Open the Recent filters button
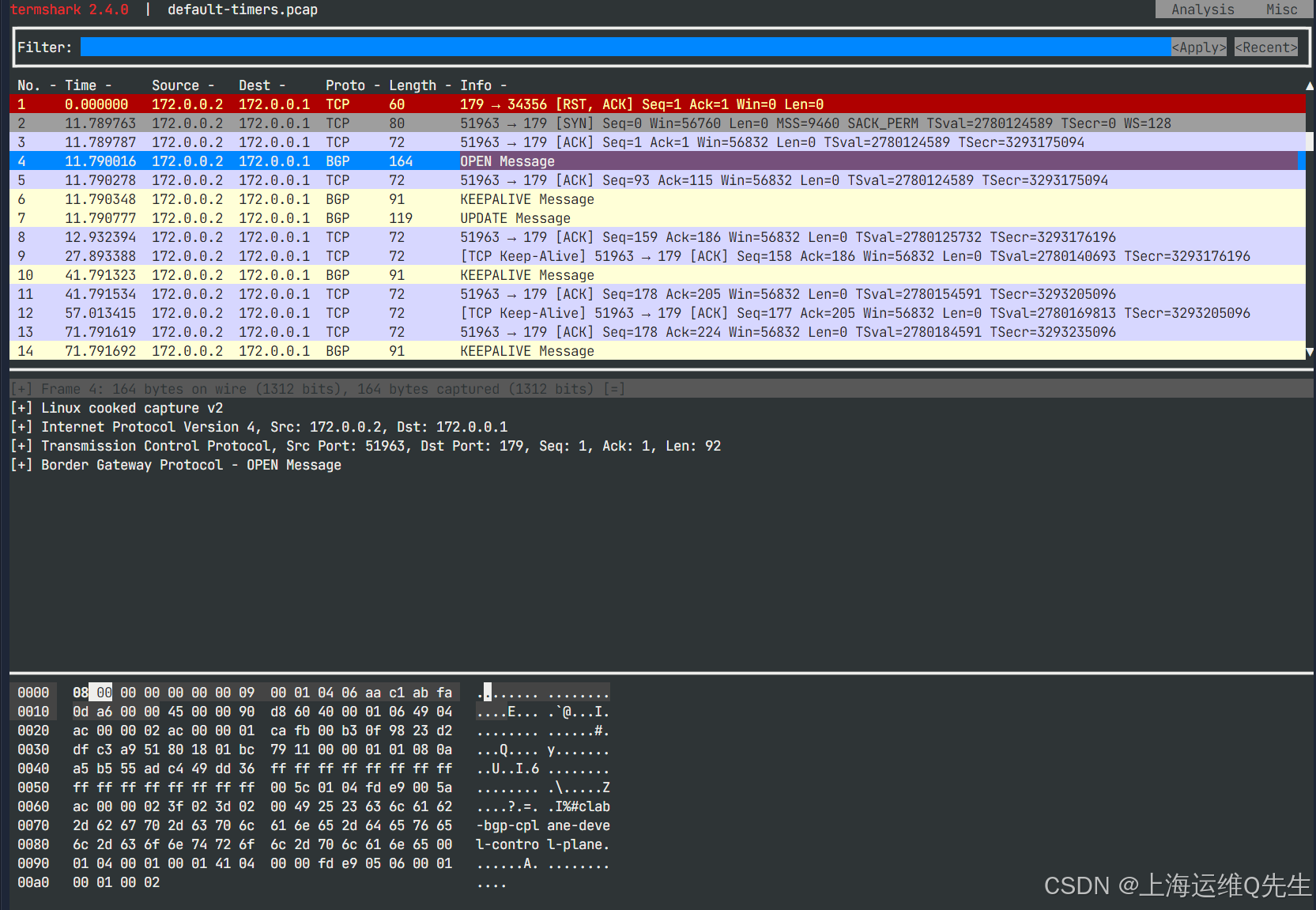This screenshot has width=1316, height=910. pos(1266,47)
